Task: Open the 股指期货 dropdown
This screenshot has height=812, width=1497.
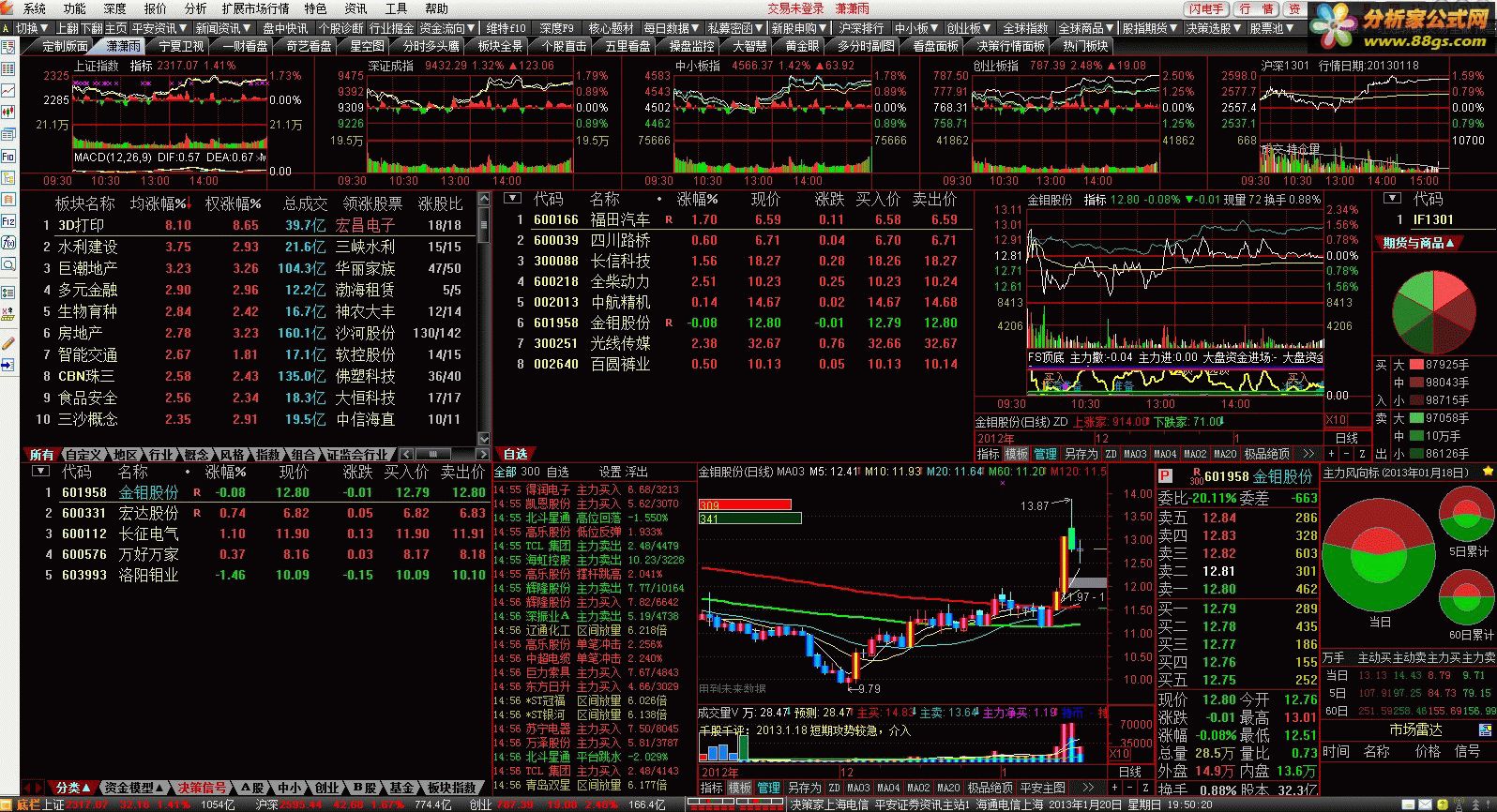Action: 1149,28
